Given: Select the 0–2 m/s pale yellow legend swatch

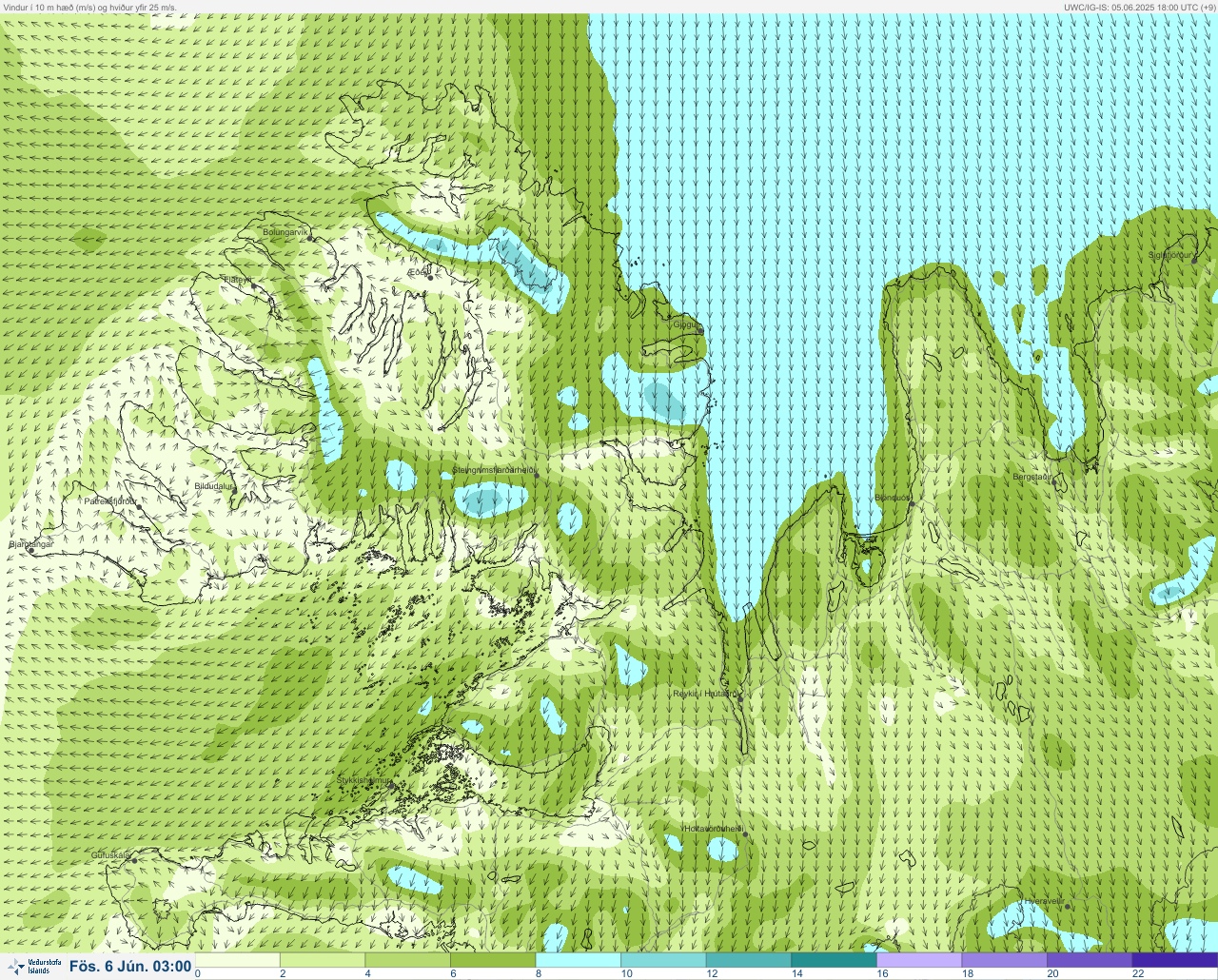Looking at the screenshot, I should tap(238, 960).
